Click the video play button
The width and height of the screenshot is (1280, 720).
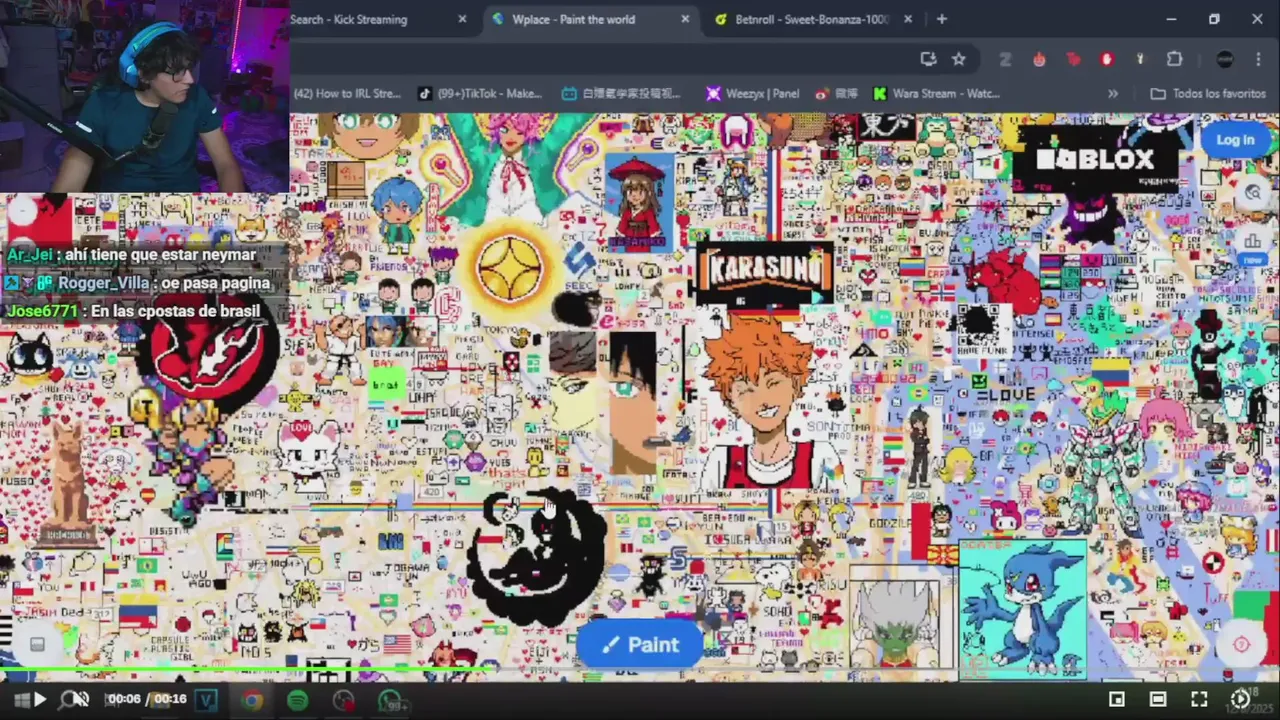click(40, 700)
